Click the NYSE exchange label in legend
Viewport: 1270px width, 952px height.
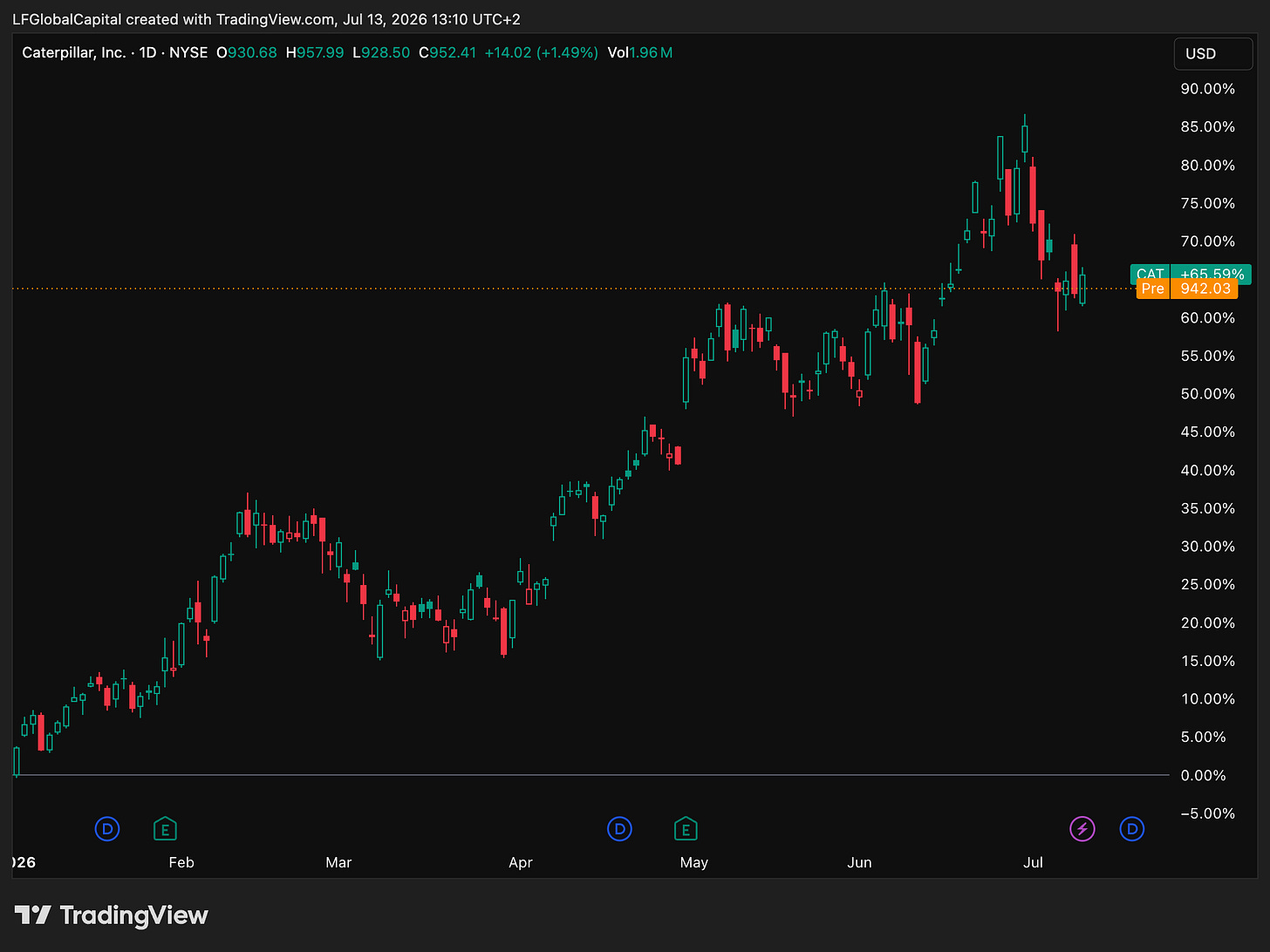pos(188,52)
